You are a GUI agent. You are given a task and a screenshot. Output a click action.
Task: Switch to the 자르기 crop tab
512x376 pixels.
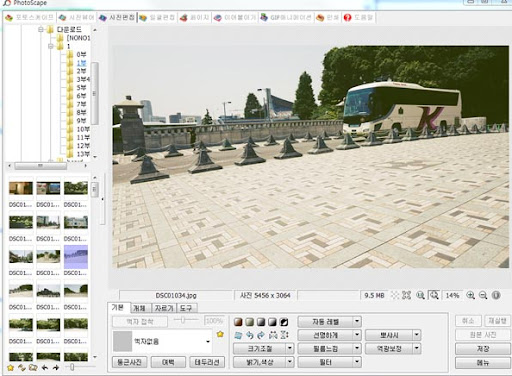164,308
